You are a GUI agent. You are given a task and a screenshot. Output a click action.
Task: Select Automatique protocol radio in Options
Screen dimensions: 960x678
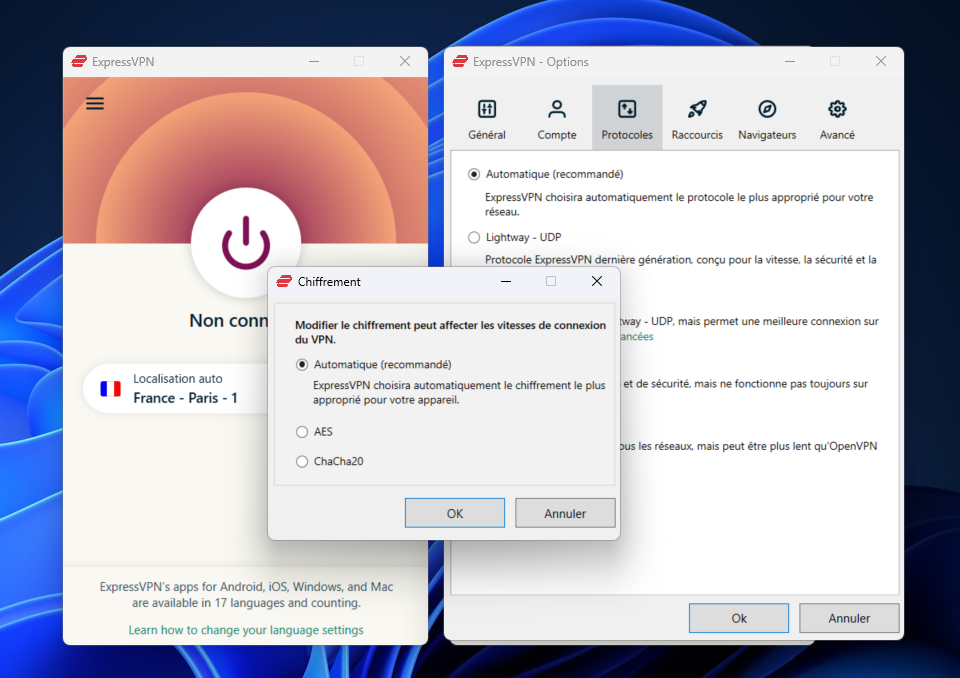pyautogui.click(x=474, y=175)
